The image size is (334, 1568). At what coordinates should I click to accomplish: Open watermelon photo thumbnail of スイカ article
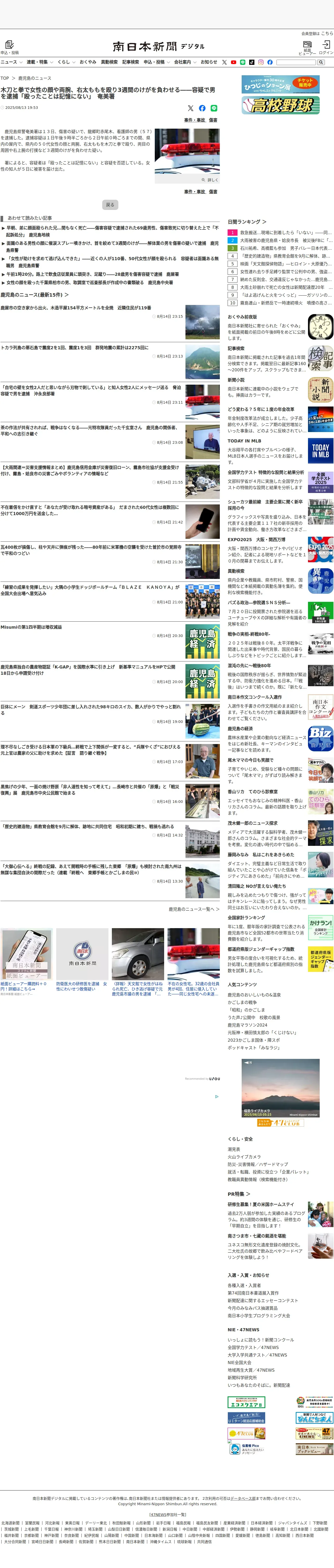[x=203, y=722]
